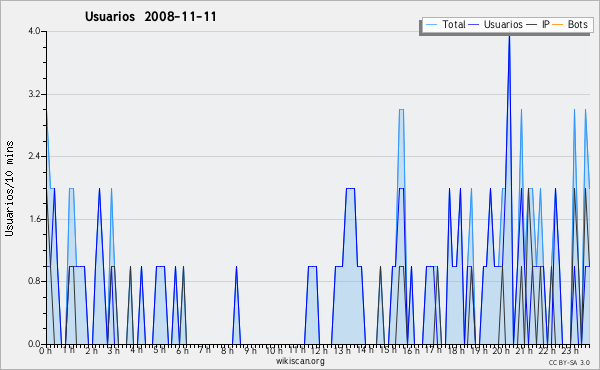Click the "4 h" x-axis label
Screen dimensions: 600x370
pyautogui.click(x=136, y=350)
